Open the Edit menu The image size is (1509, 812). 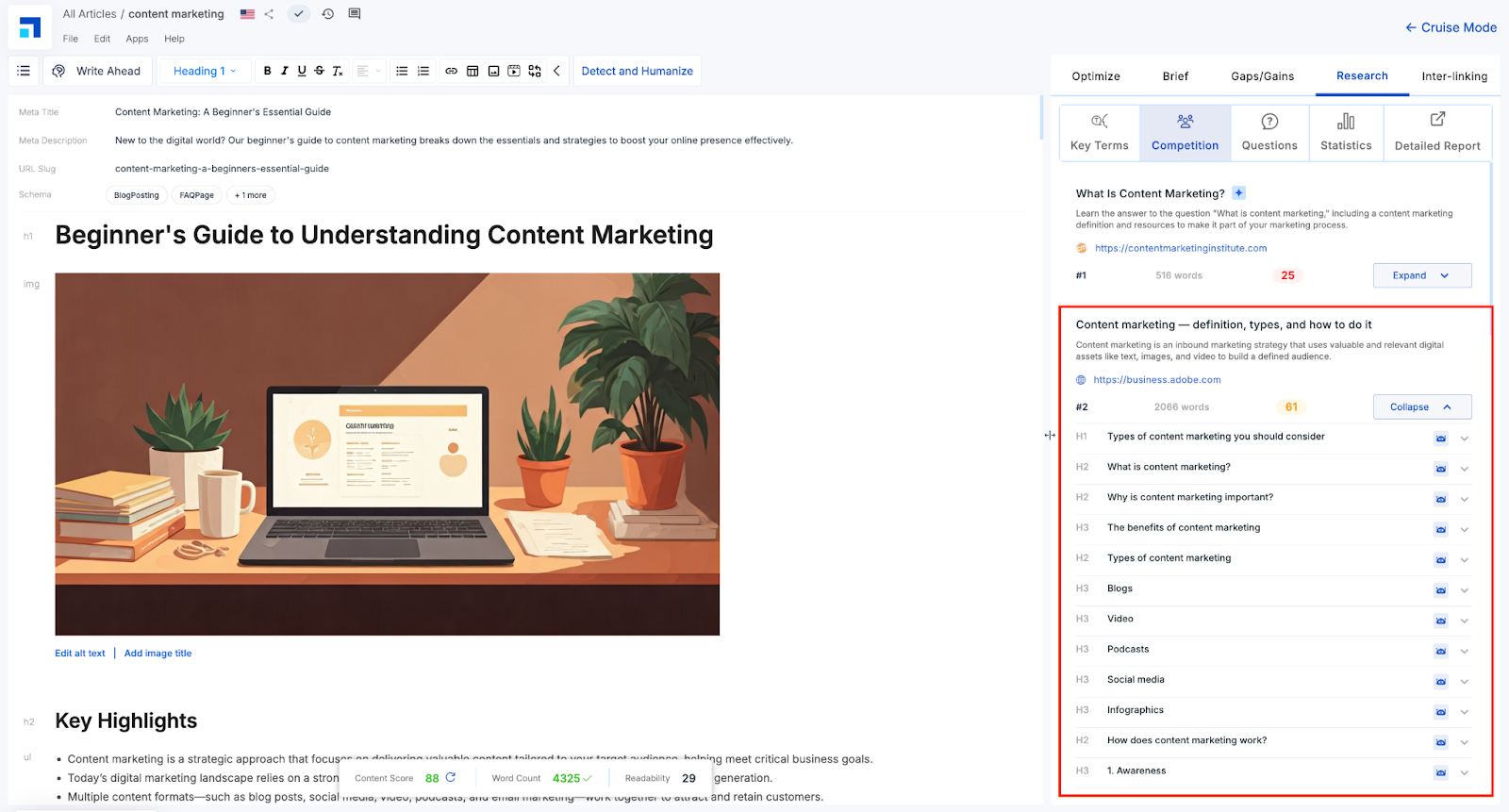(102, 39)
